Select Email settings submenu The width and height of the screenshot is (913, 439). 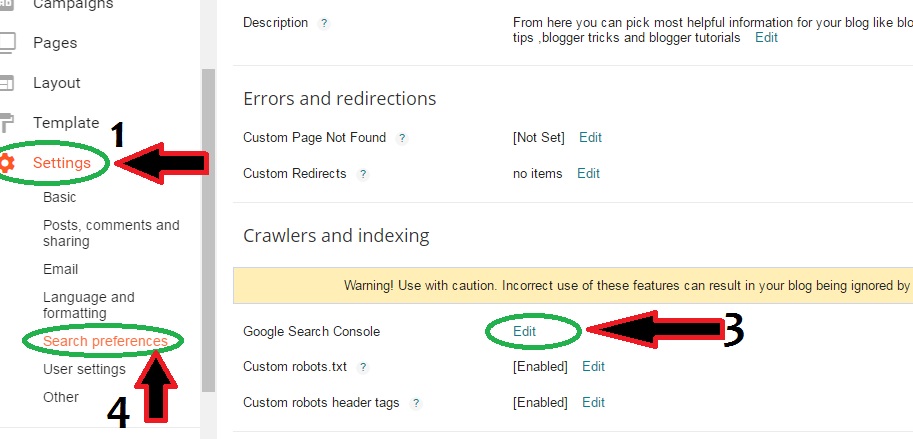coord(60,269)
